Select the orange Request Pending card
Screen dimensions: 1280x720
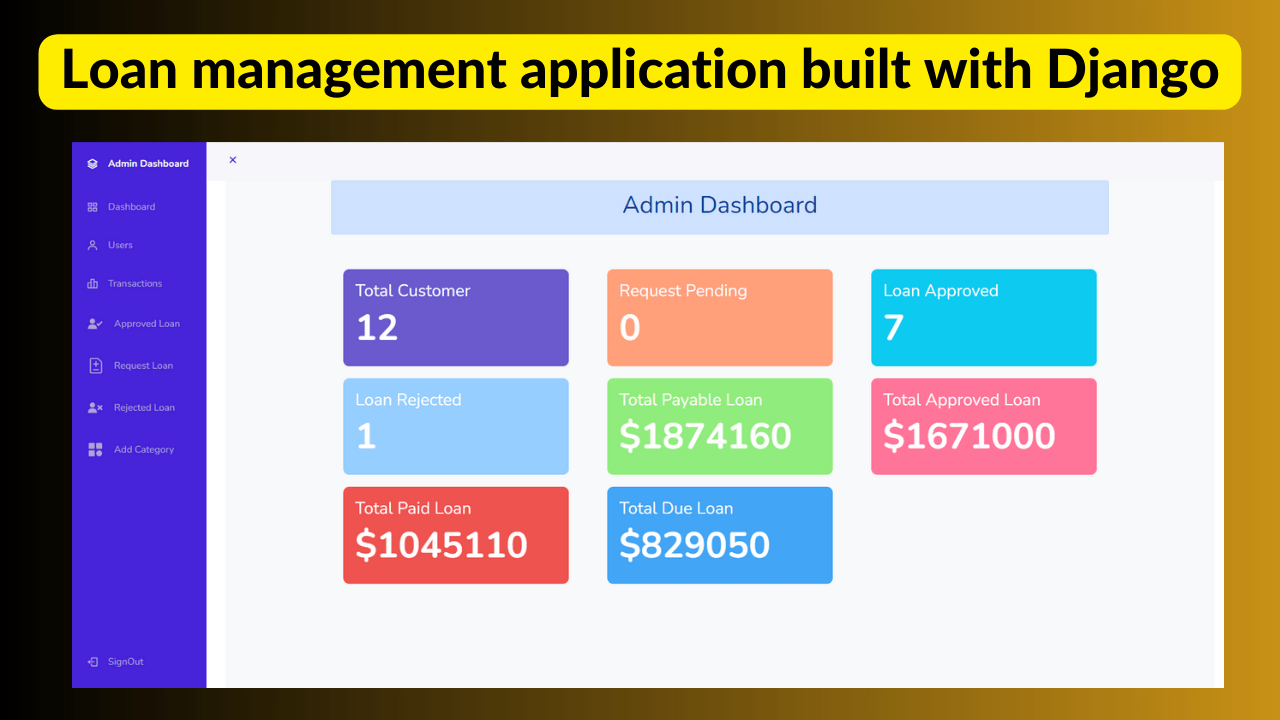tap(719, 317)
